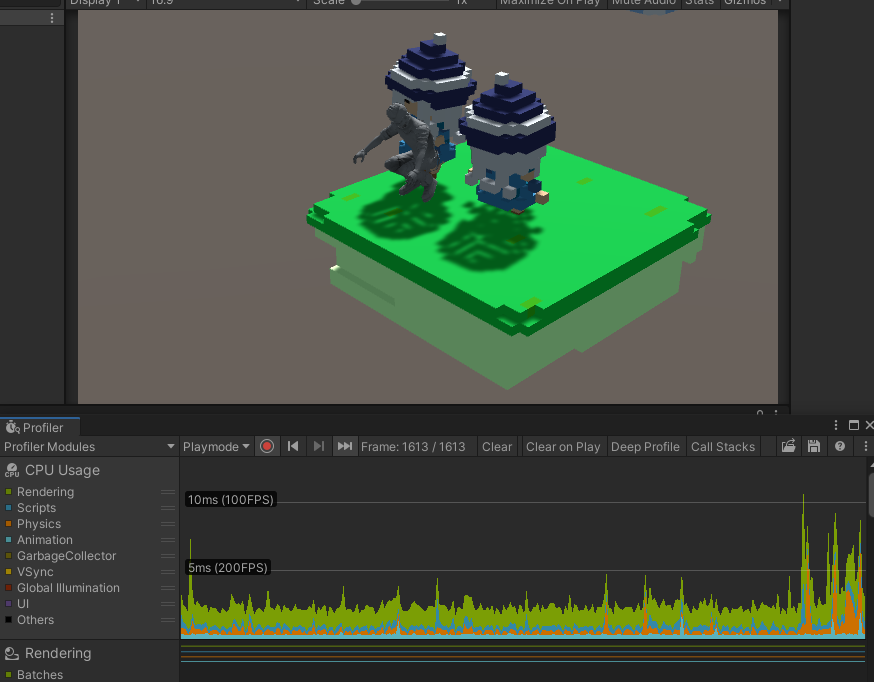Viewport: 874px width, 682px height.
Task: Click the CPU Usage module icon
Action: (12, 470)
